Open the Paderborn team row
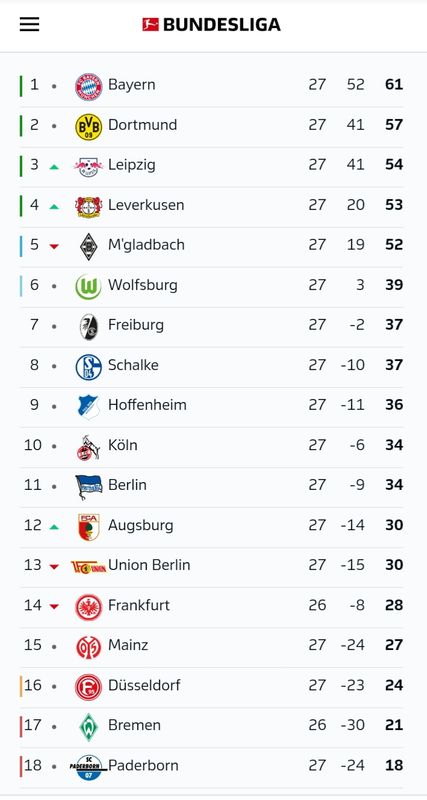The image size is (427, 800). click(x=211, y=765)
